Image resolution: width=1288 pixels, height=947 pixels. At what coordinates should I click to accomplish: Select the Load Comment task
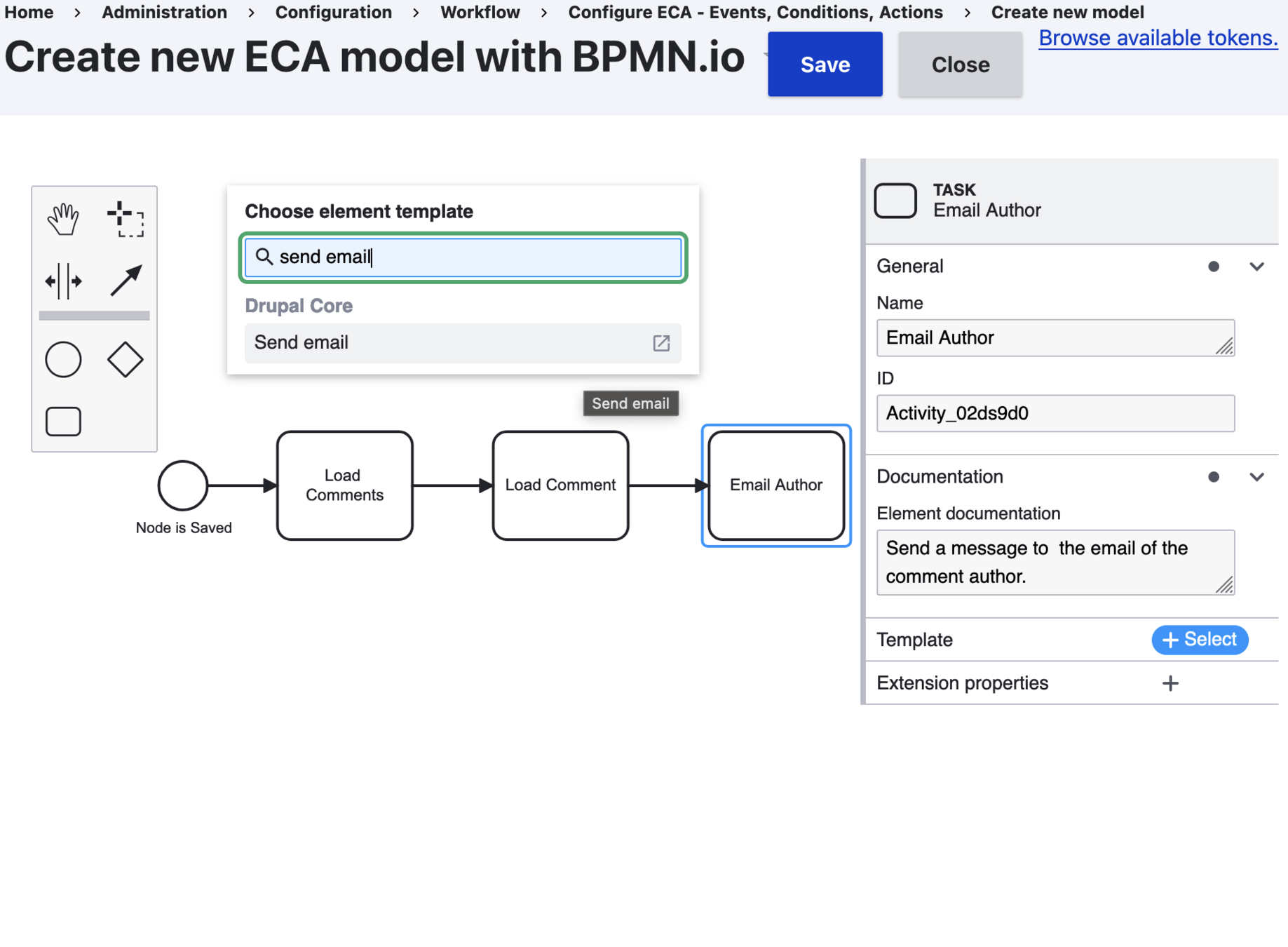[x=561, y=485]
